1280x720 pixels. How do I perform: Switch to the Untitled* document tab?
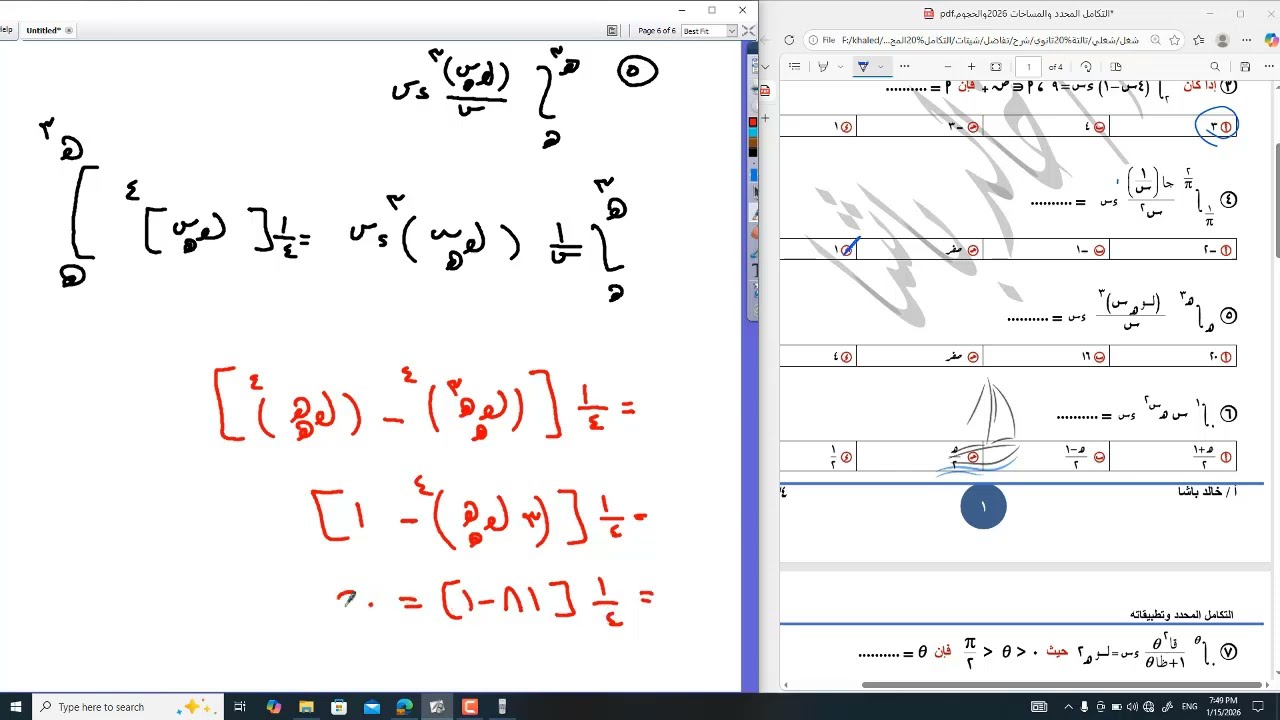coord(43,31)
